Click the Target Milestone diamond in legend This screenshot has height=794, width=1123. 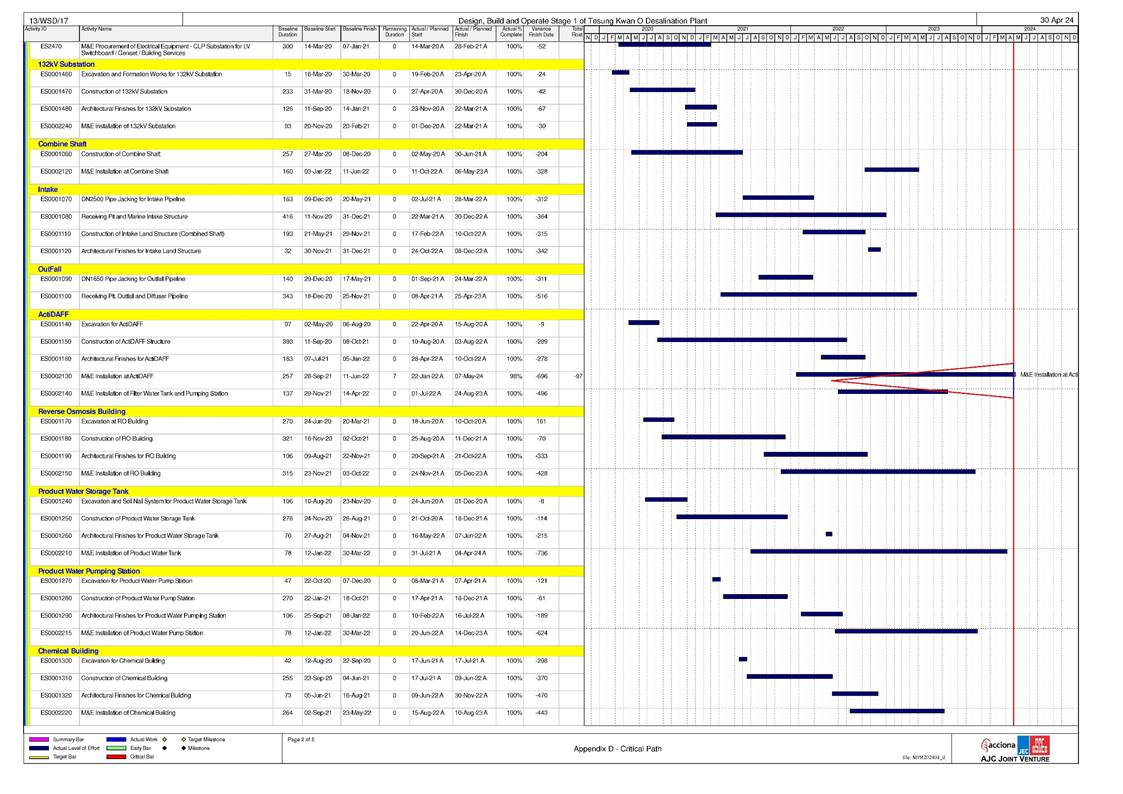click(x=183, y=740)
